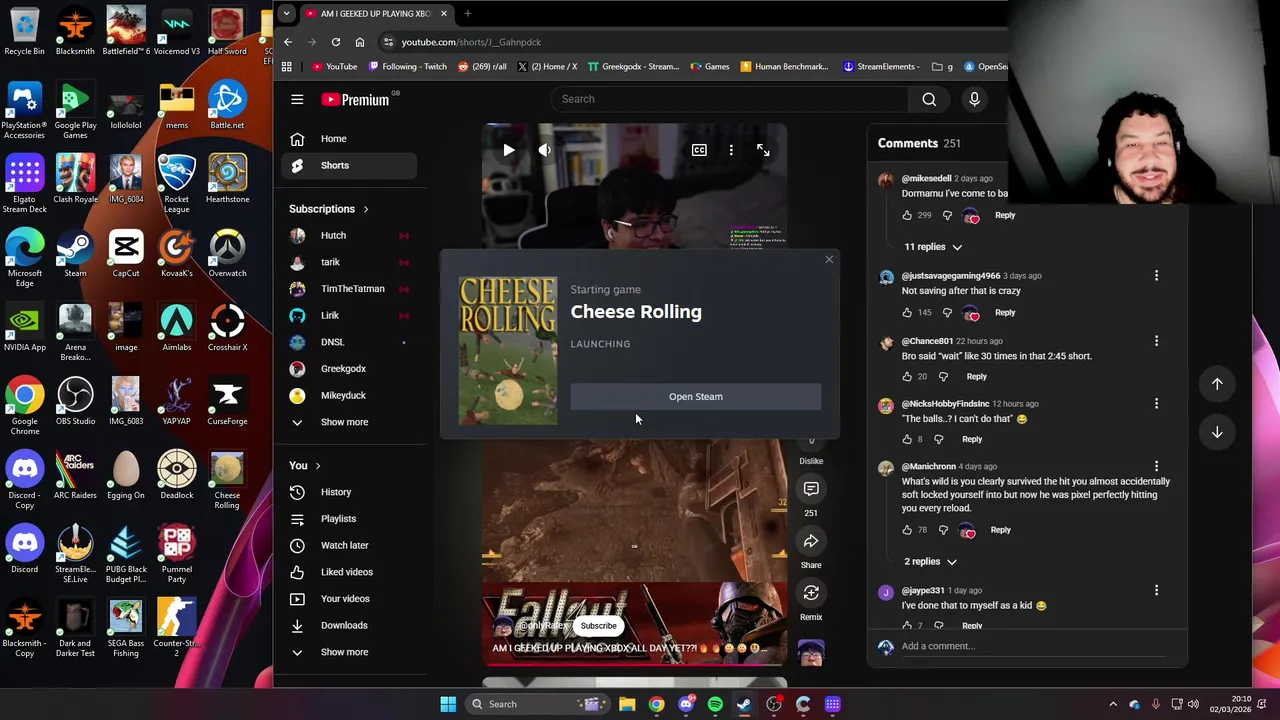Select Shorts in the YouTube sidebar

tap(349, 165)
